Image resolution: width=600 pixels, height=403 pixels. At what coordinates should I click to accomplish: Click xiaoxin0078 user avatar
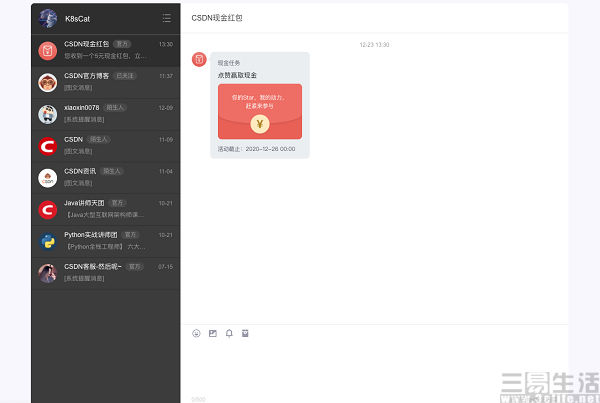48,114
